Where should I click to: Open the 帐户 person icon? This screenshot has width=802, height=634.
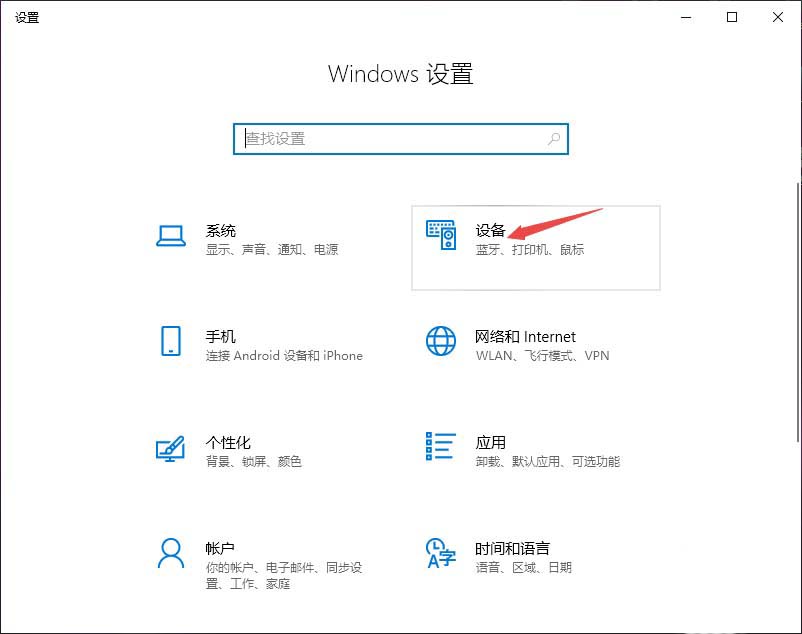(171, 553)
